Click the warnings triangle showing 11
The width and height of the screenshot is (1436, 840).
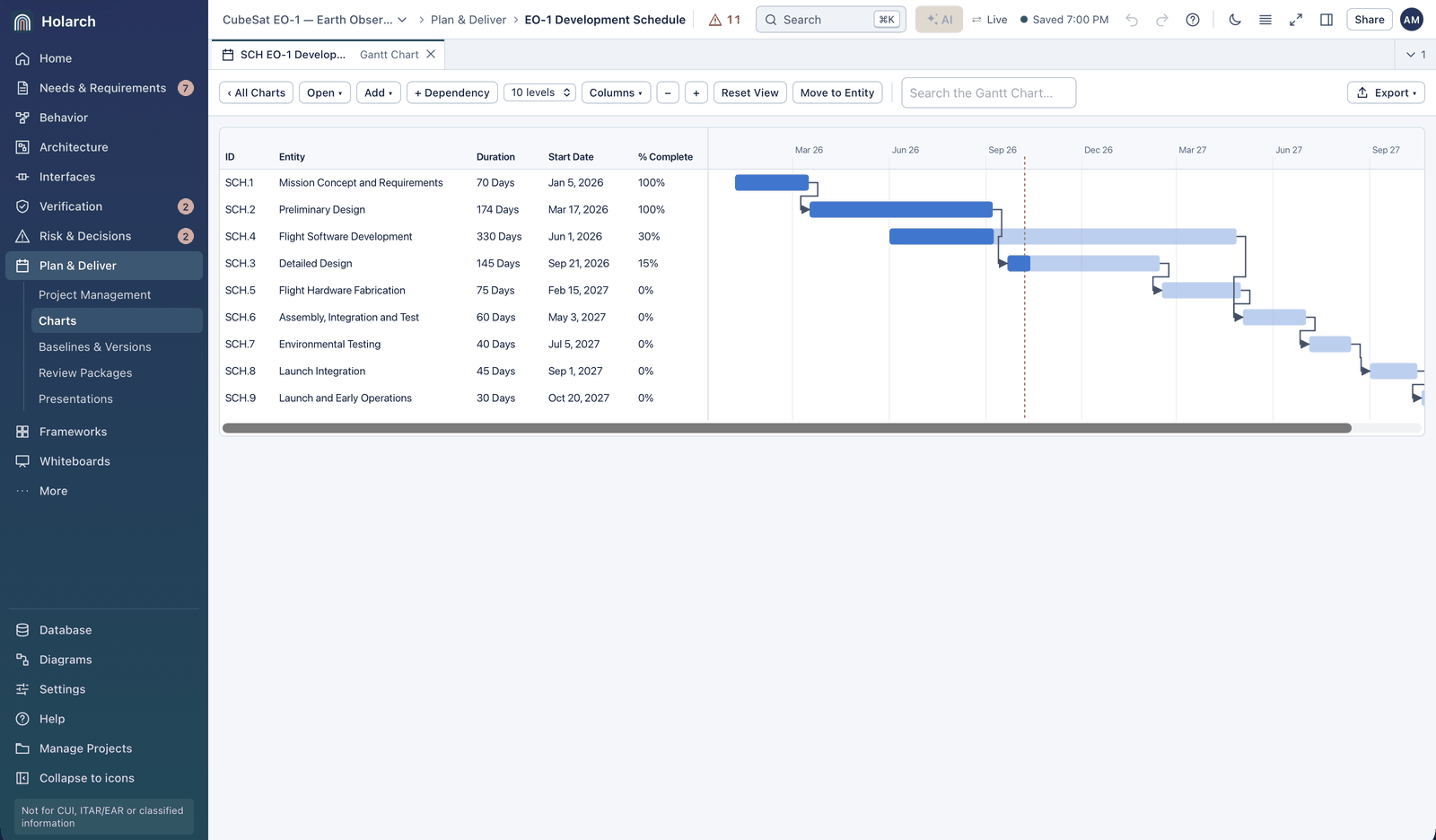click(724, 20)
